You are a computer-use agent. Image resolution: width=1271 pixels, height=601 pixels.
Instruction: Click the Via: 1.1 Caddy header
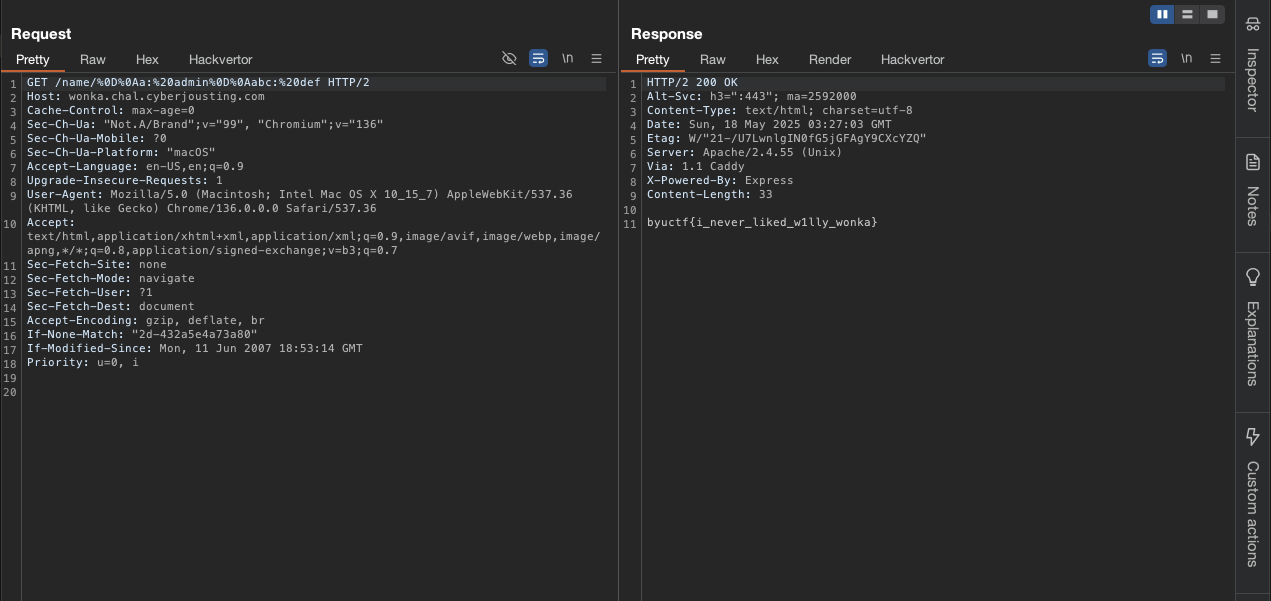coord(696,167)
